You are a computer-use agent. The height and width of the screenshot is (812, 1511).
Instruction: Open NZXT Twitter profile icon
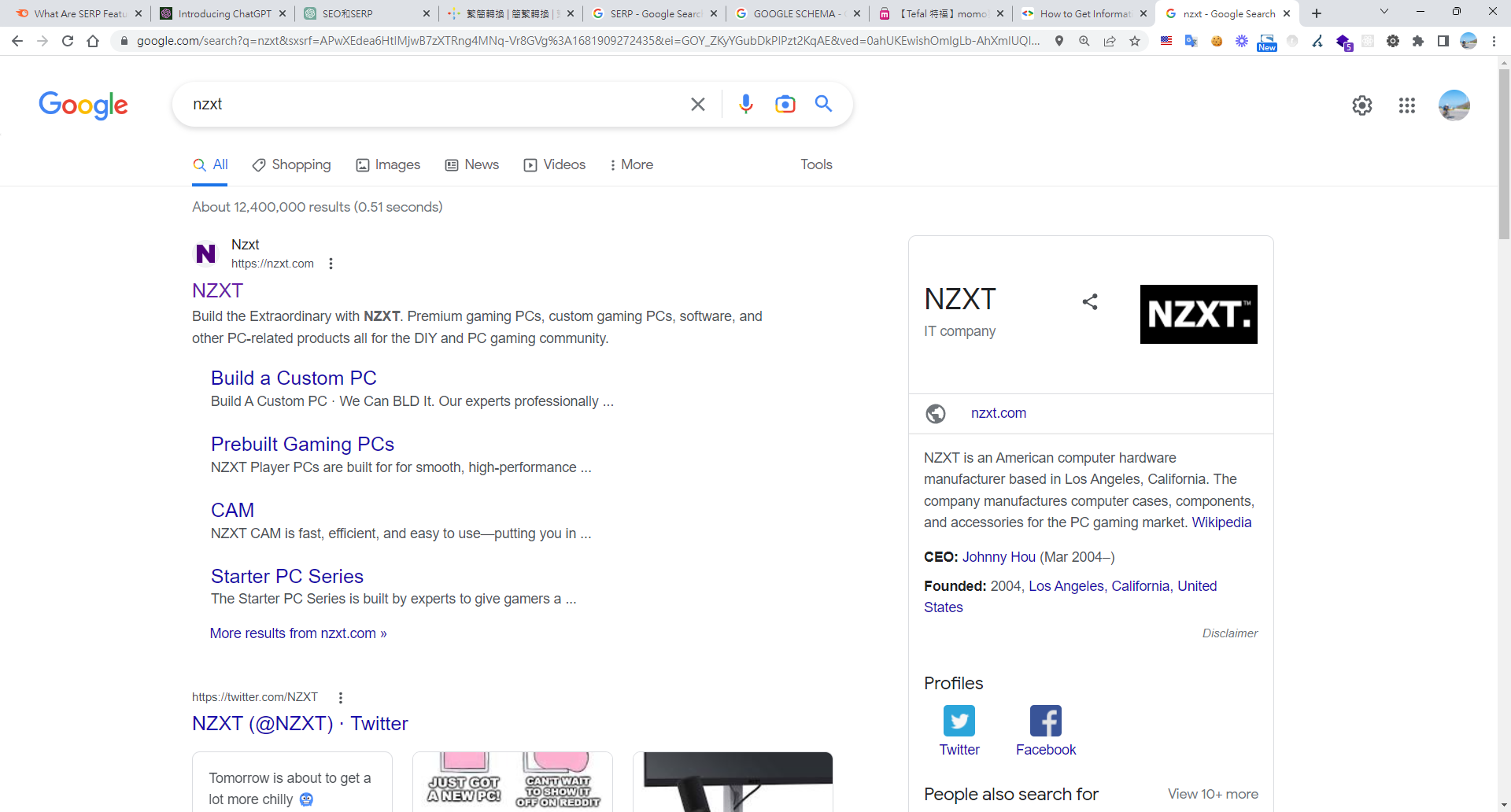click(x=959, y=721)
